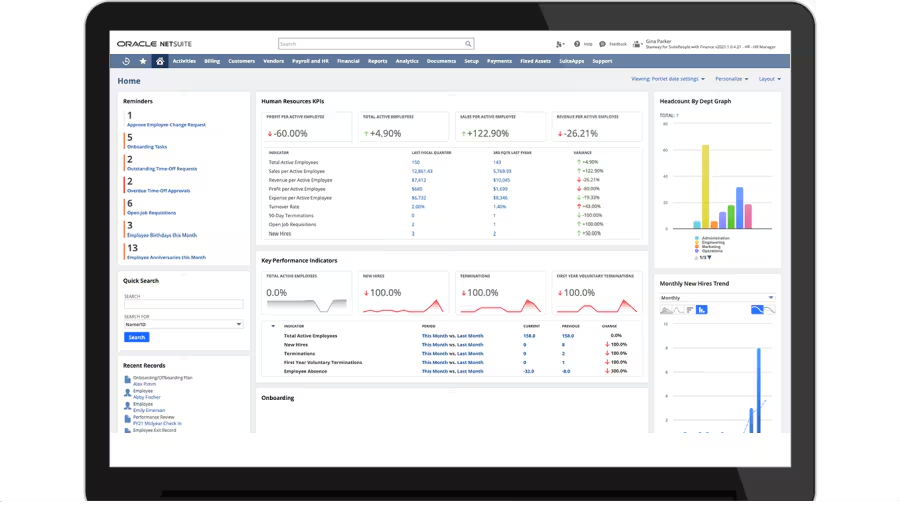
Task: Open the Help question mark icon
Action: click(576, 44)
